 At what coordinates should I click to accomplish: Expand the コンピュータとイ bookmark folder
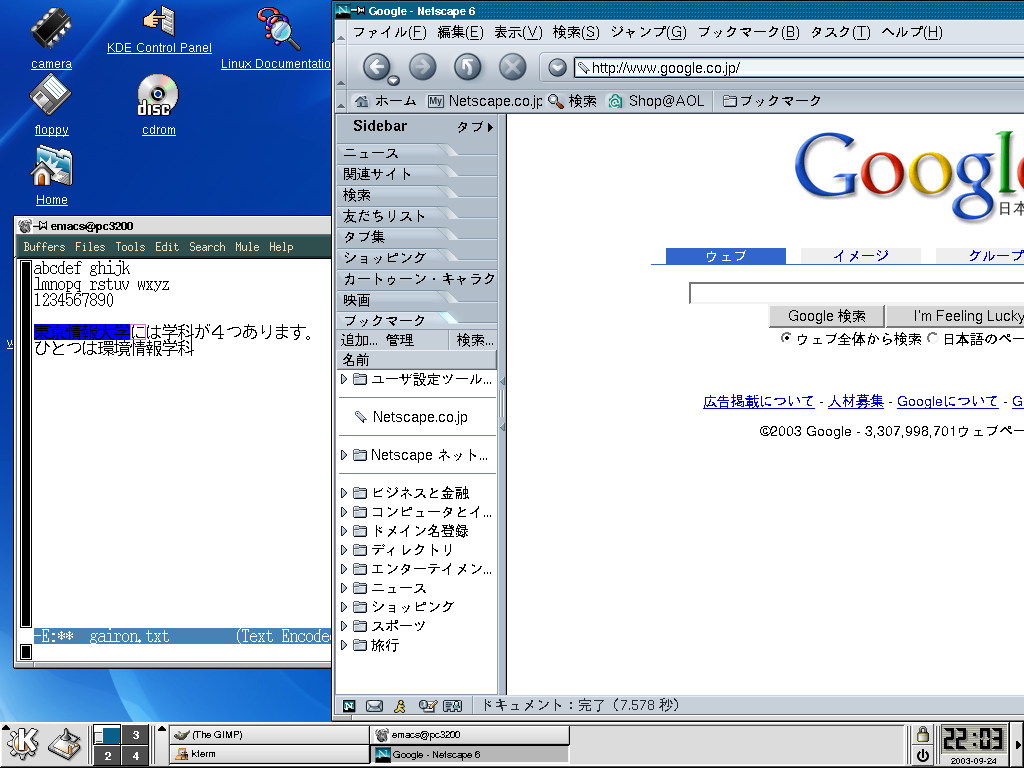(x=344, y=511)
